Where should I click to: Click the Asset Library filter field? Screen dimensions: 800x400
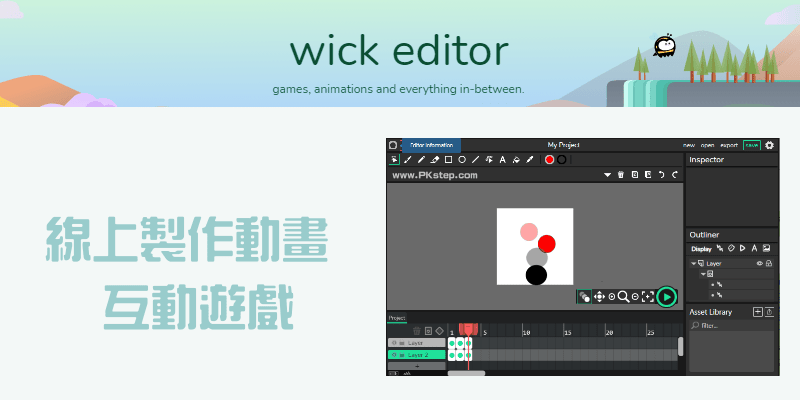tap(732, 326)
